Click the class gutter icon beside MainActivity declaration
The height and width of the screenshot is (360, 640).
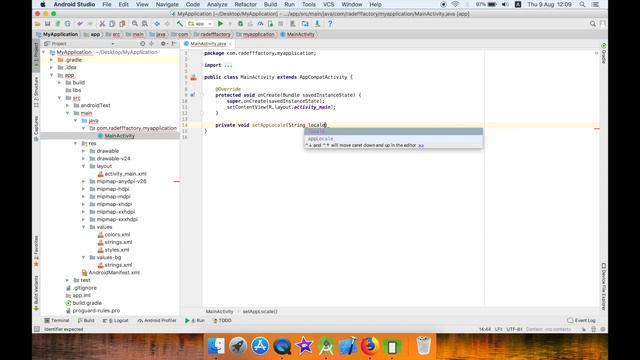pos(193,77)
